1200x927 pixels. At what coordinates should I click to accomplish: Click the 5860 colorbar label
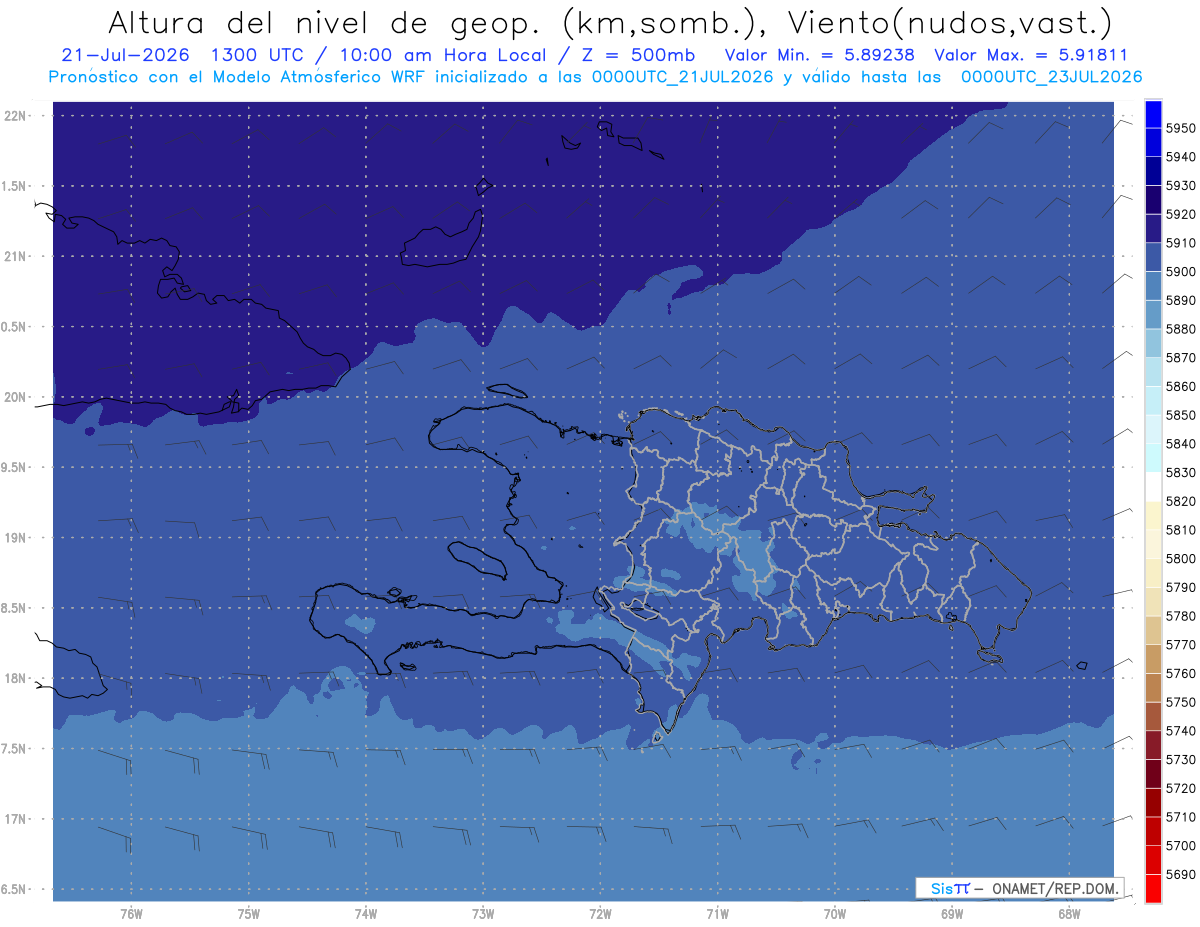[x=1181, y=386]
